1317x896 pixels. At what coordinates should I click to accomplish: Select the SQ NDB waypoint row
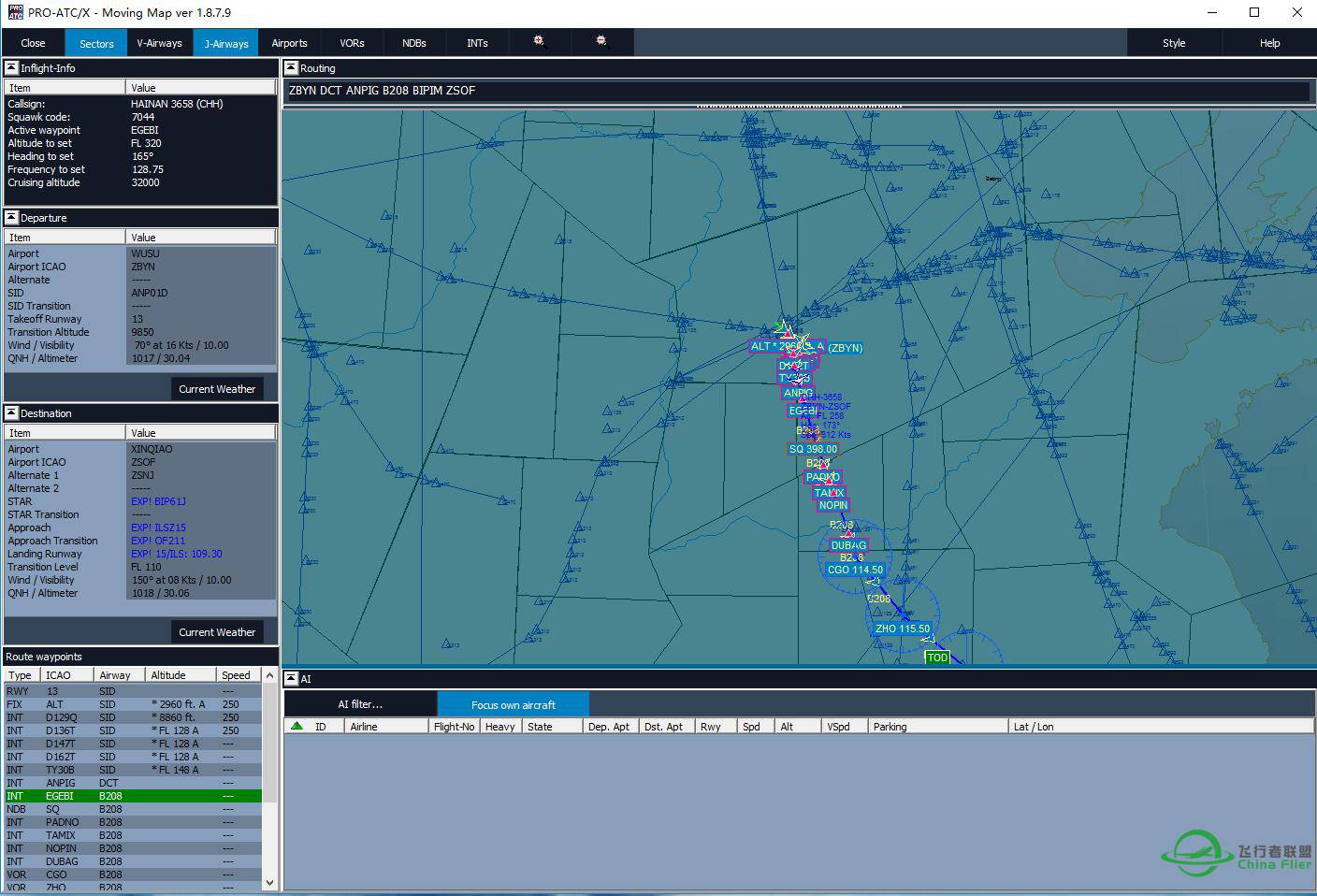tap(134, 809)
